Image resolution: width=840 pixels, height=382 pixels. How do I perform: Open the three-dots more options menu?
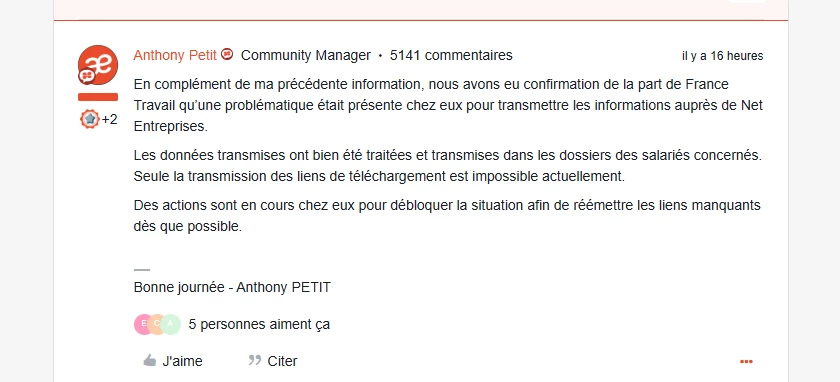coord(746,362)
